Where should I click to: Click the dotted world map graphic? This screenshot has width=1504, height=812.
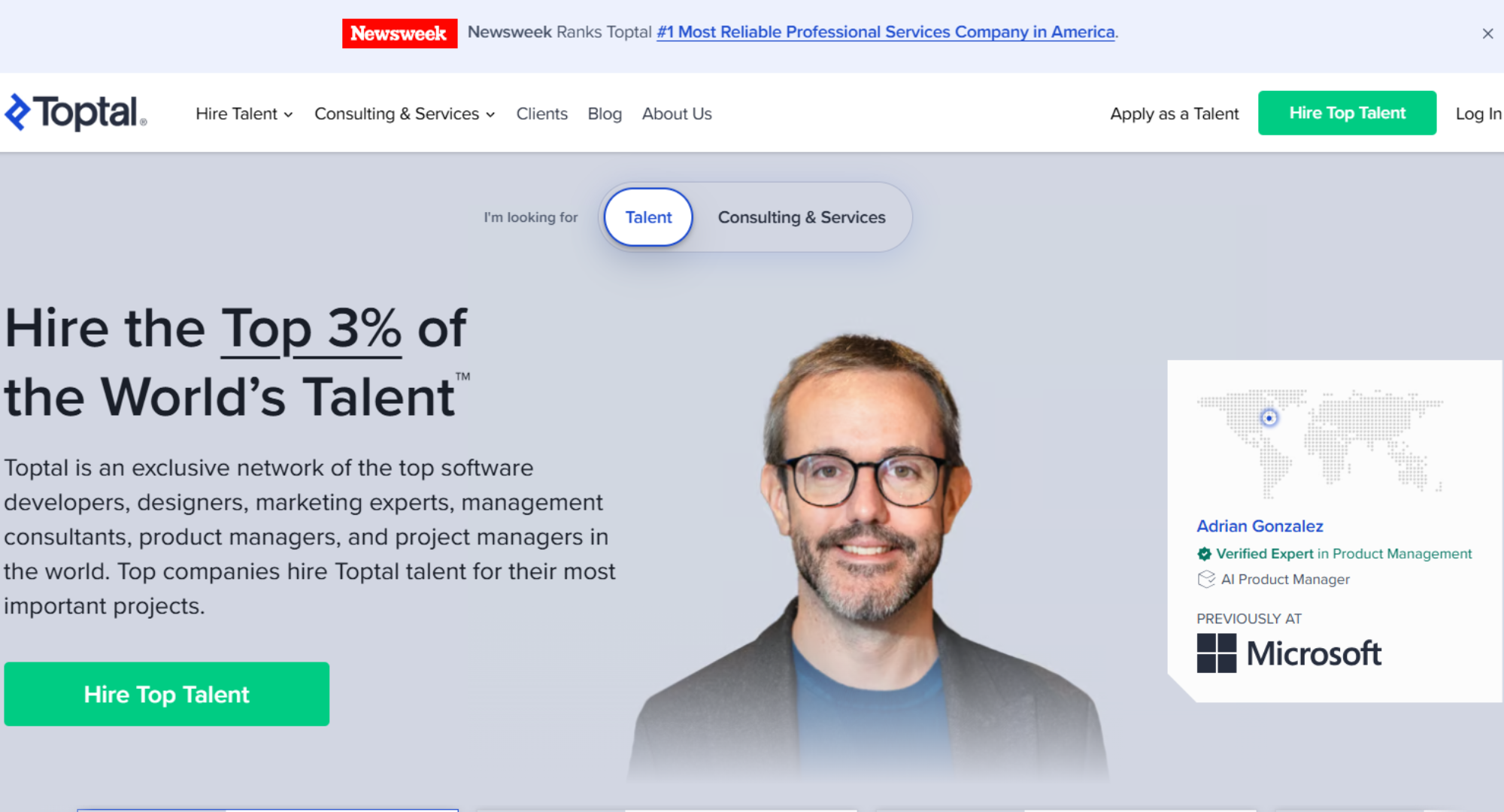(1354, 444)
